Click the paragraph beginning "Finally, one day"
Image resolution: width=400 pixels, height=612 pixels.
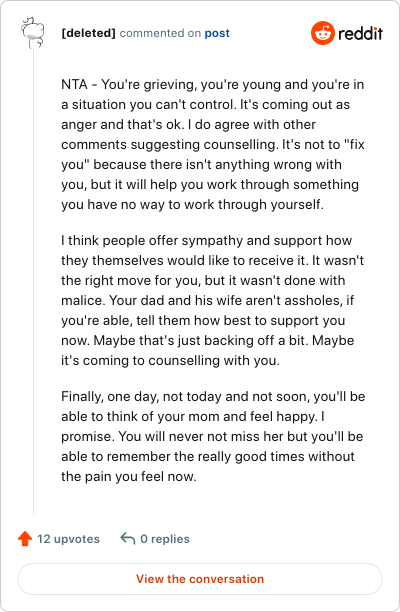coord(213,436)
